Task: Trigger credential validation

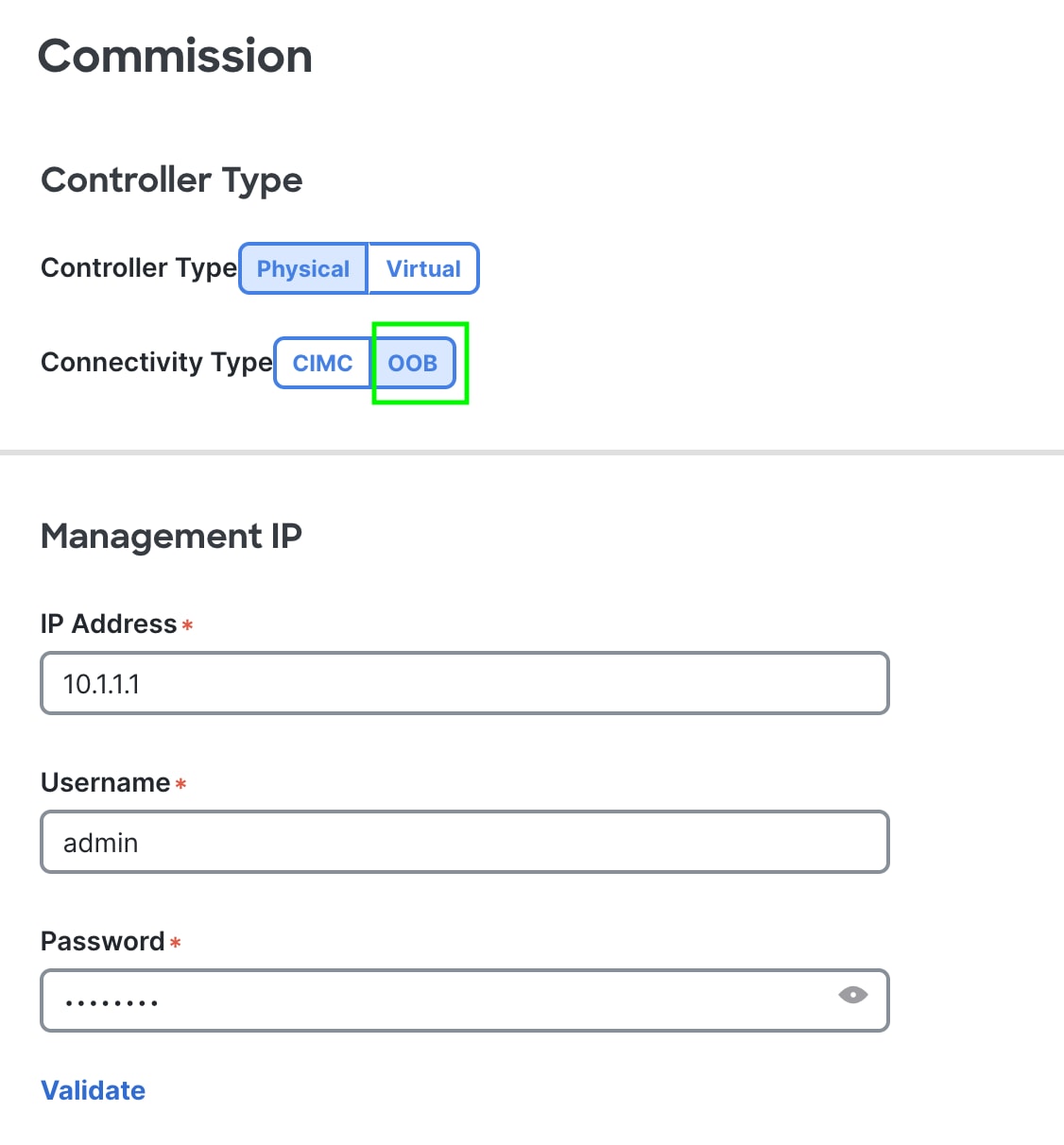Action: pyautogui.click(x=93, y=1089)
